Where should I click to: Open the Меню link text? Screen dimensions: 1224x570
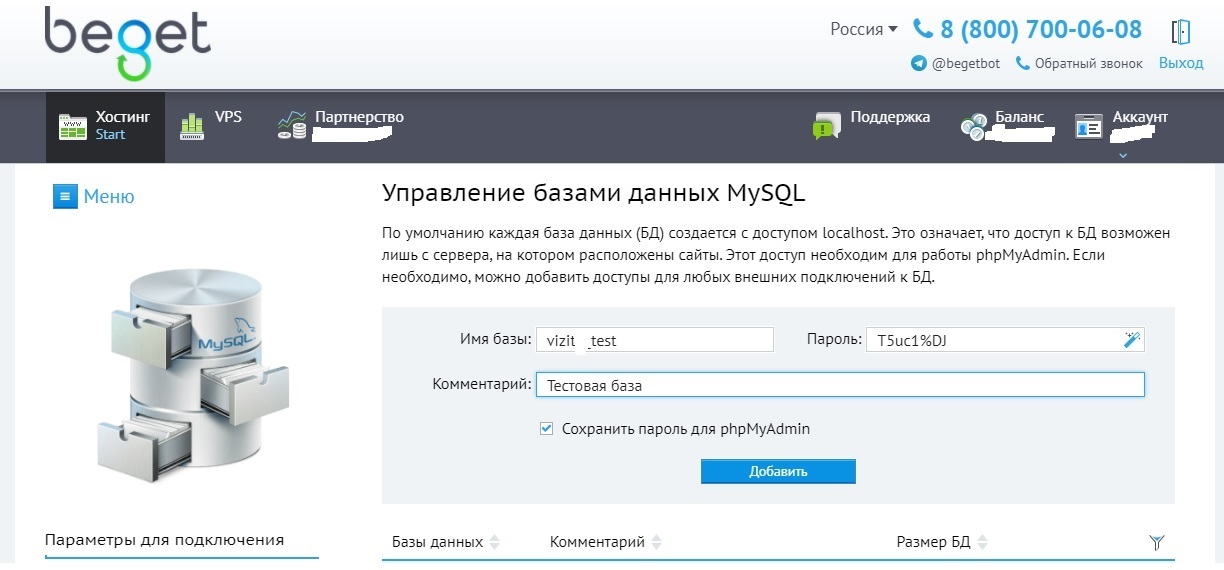tap(109, 196)
